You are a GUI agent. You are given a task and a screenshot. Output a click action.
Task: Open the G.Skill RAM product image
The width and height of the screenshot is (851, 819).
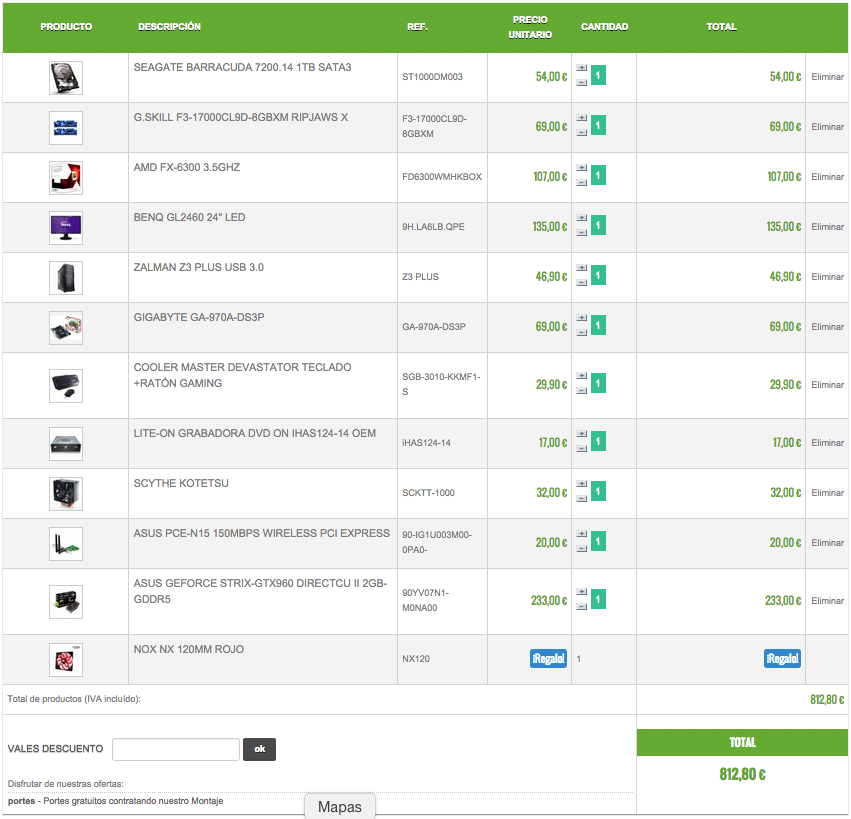pos(66,128)
